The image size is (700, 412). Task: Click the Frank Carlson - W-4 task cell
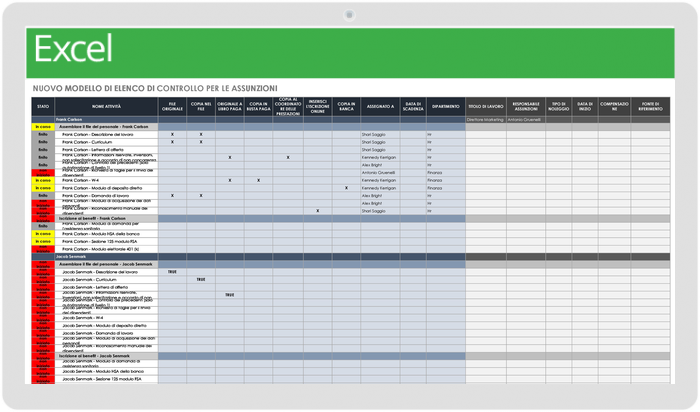(x=106, y=180)
